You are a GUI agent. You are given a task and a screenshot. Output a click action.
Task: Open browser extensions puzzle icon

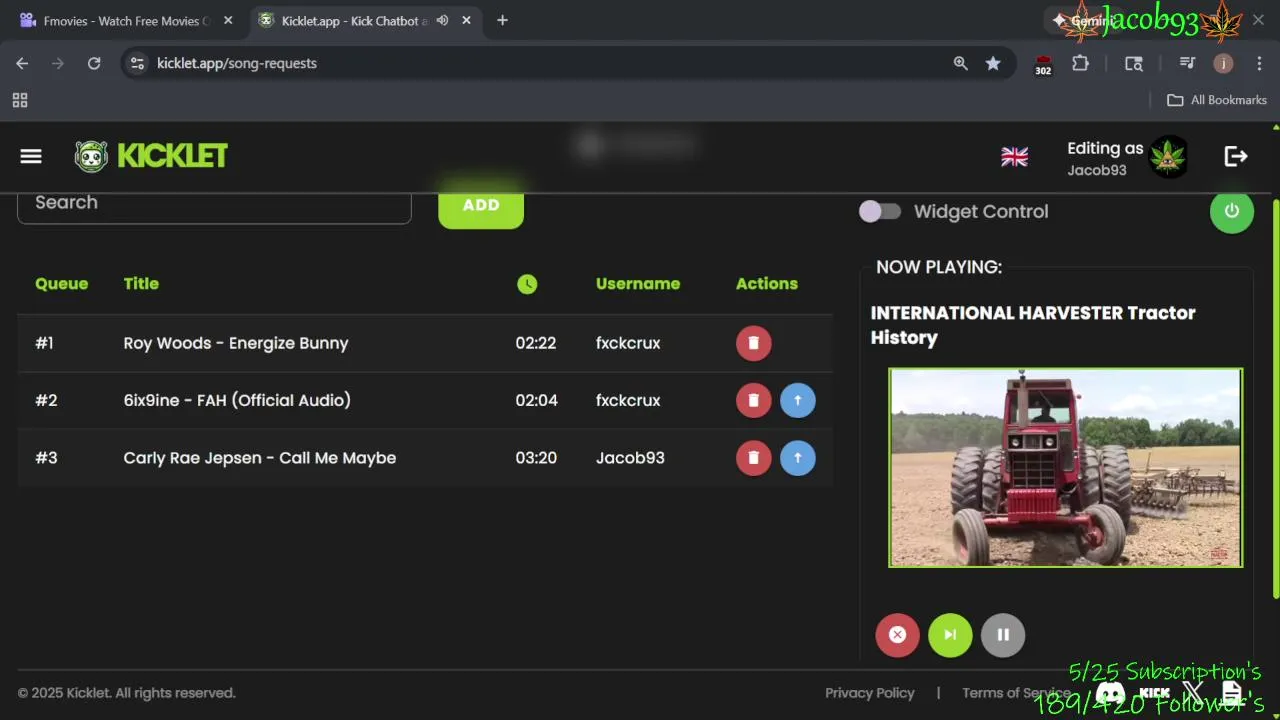(1080, 63)
